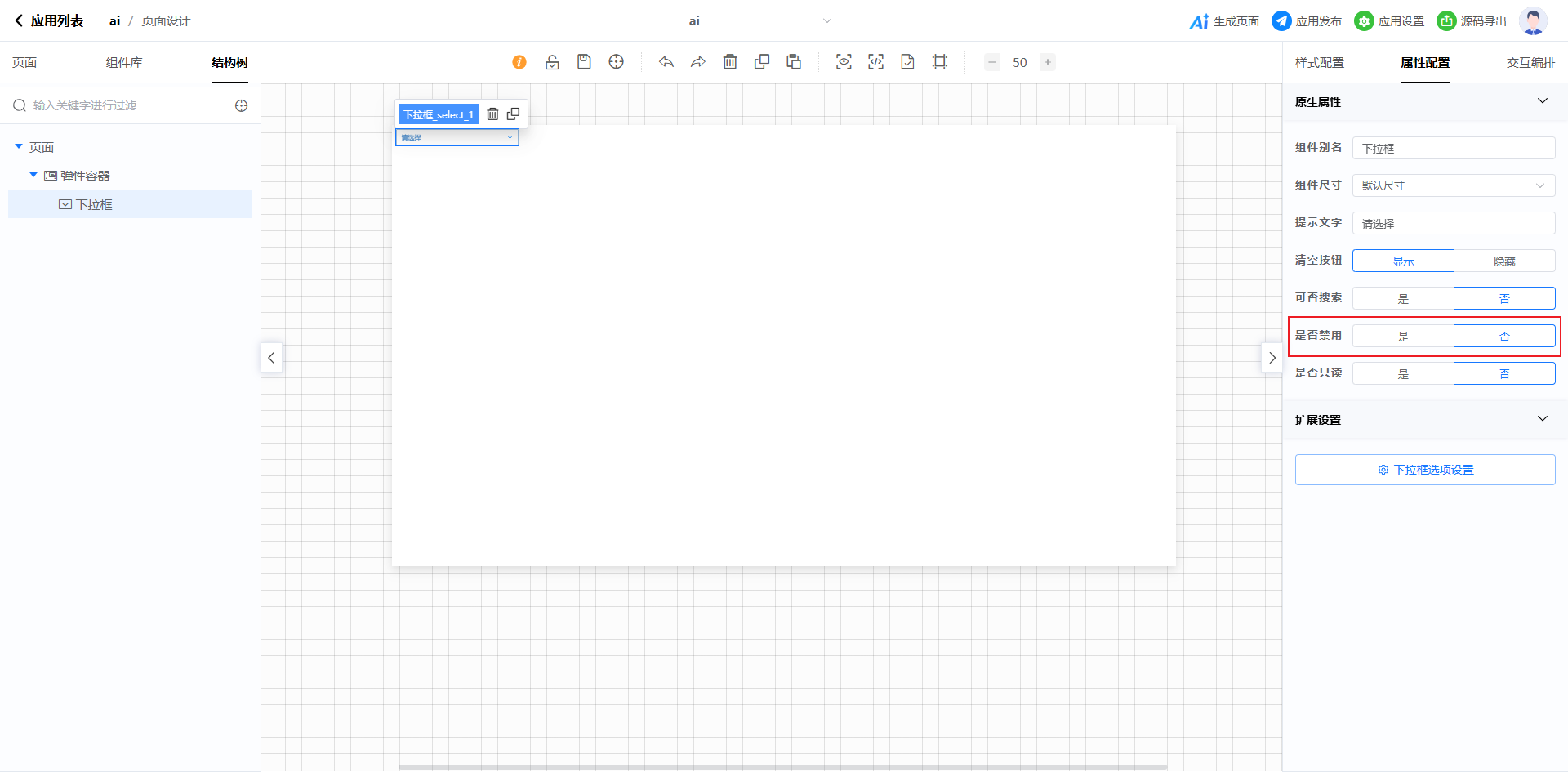Image resolution: width=1568 pixels, height=772 pixels.
Task: Click the source code view icon
Action: 875,62
